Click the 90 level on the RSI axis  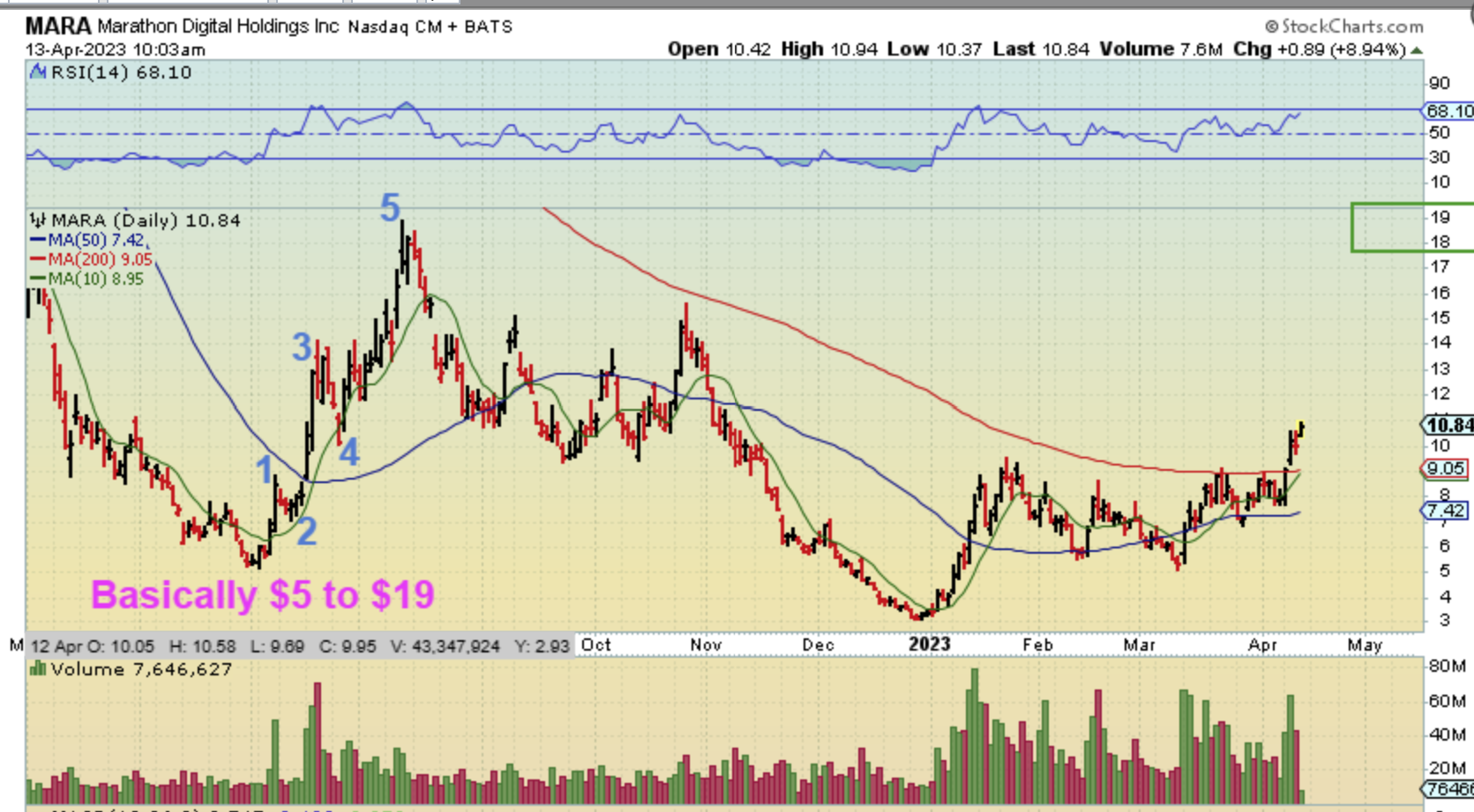1440,84
